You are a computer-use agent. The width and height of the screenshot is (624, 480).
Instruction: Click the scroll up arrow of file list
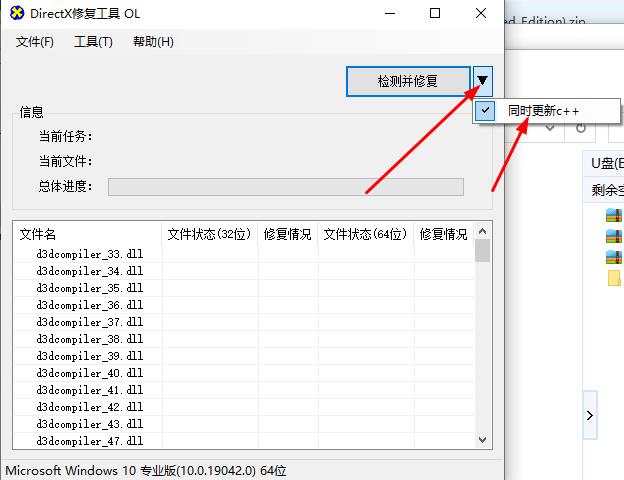point(483,231)
